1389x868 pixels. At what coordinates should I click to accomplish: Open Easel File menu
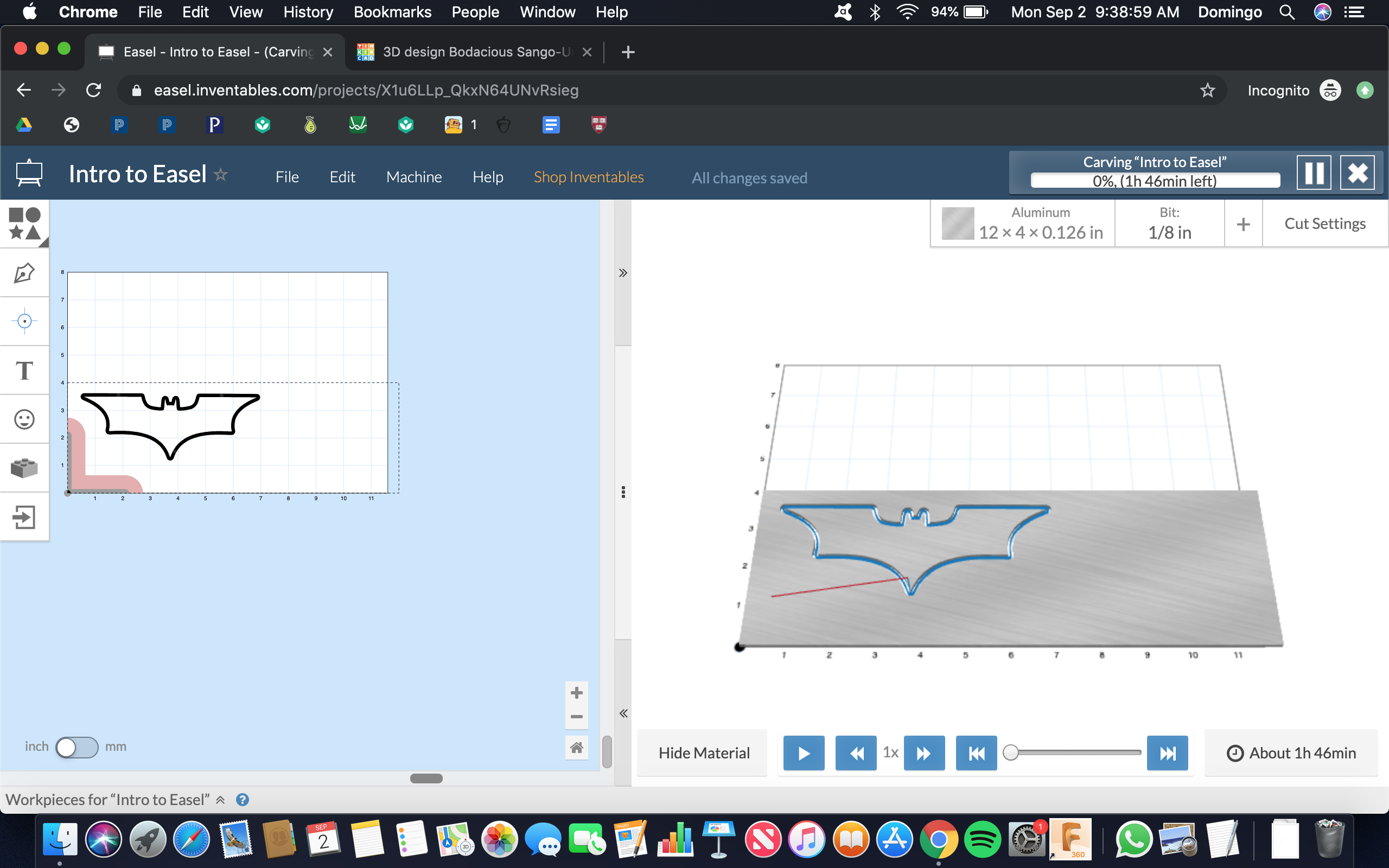pyautogui.click(x=287, y=177)
